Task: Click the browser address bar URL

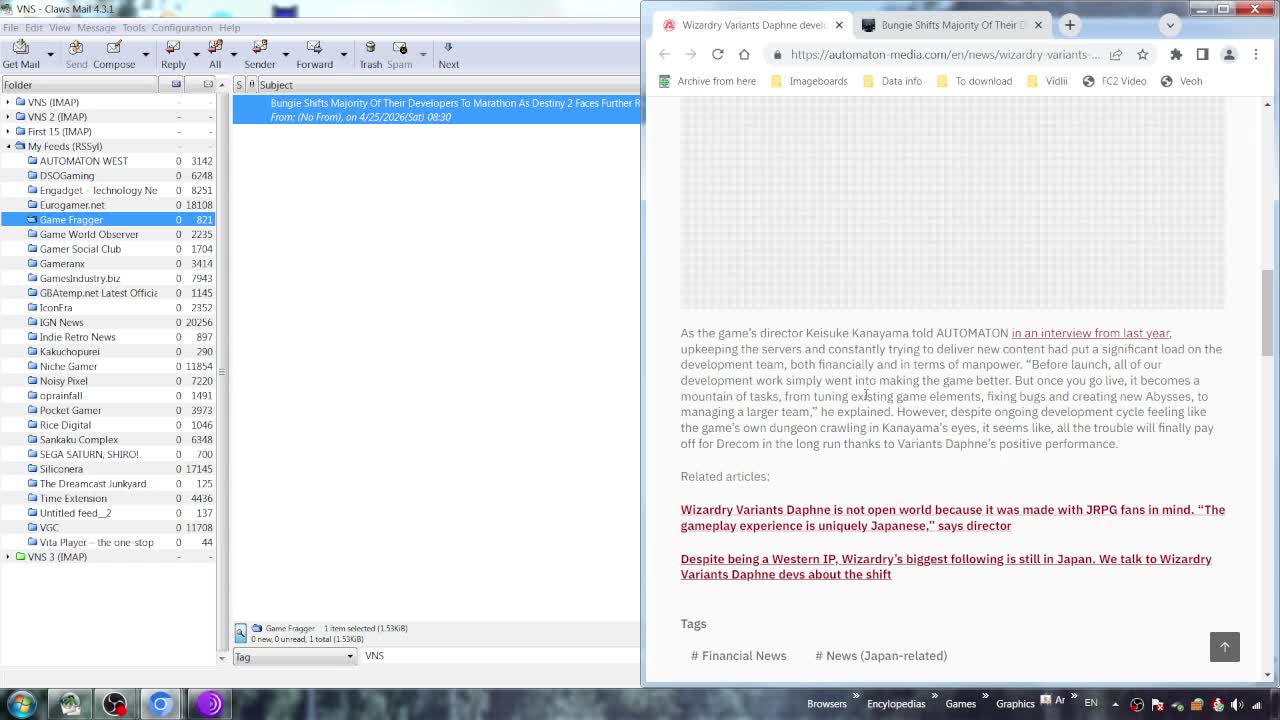Action: pos(944,54)
